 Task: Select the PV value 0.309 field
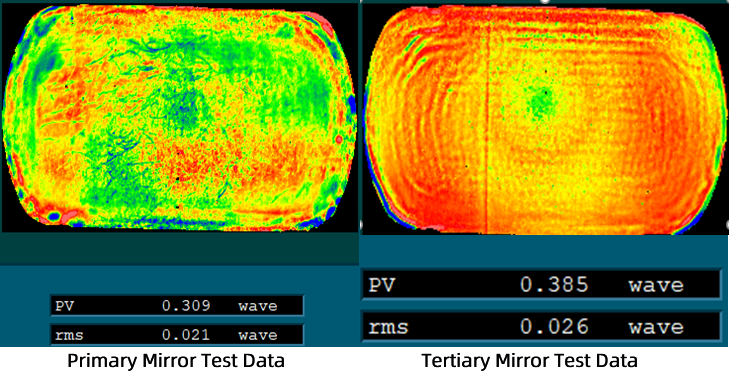177,306
